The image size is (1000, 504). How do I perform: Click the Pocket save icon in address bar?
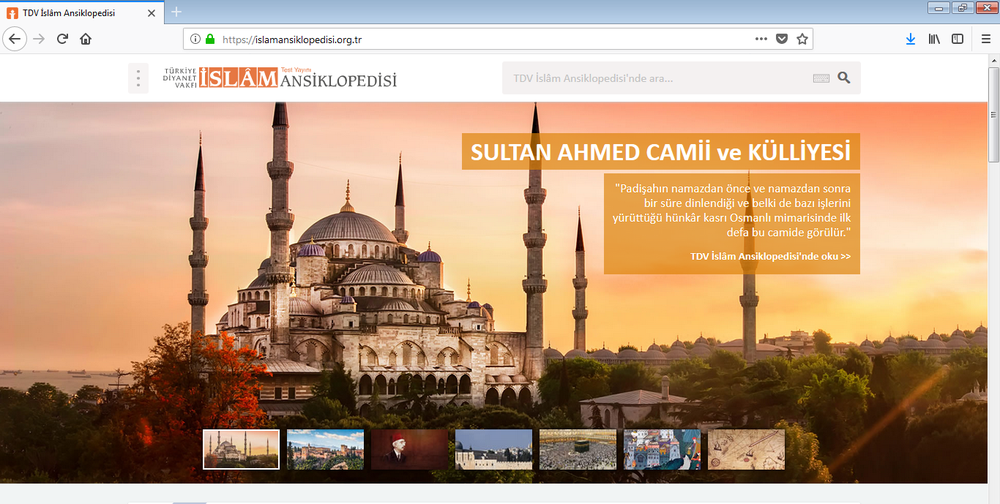(x=782, y=39)
